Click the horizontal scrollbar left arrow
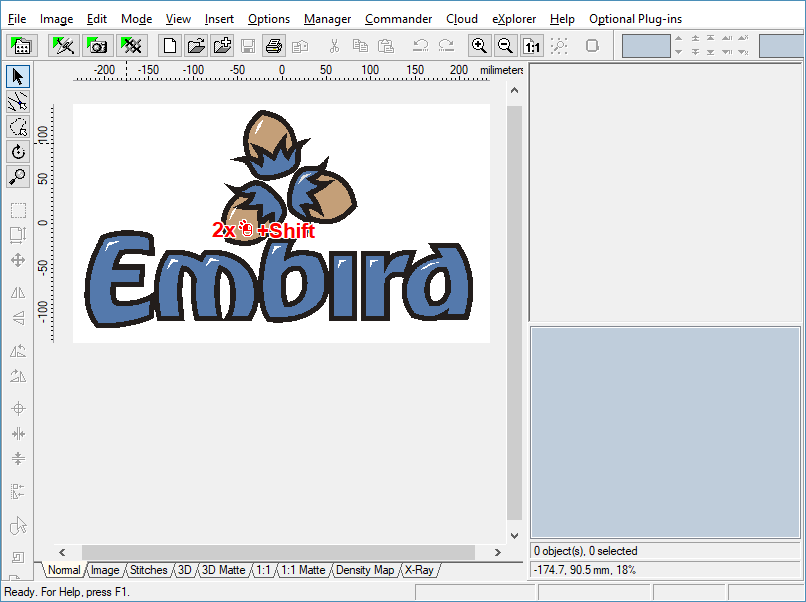Image resolution: width=806 pixels, height=602 pixels. (62, 553)
